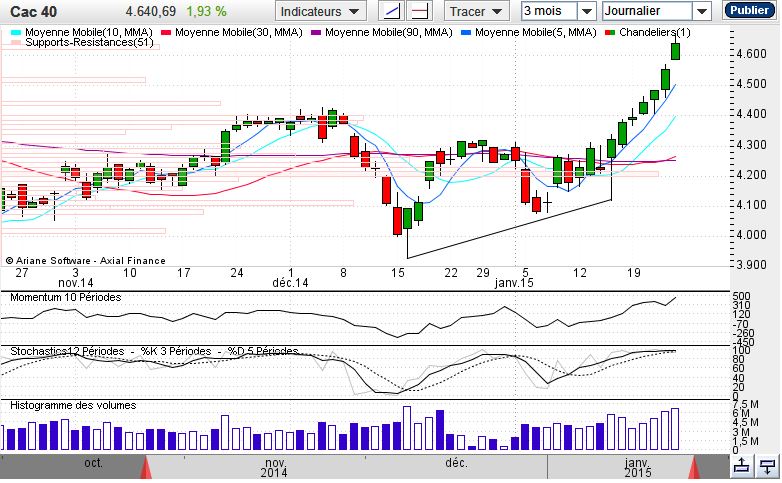Click the Histogramme des volumes label
This screenshot has height=483, width=782.
click(73, 405)
